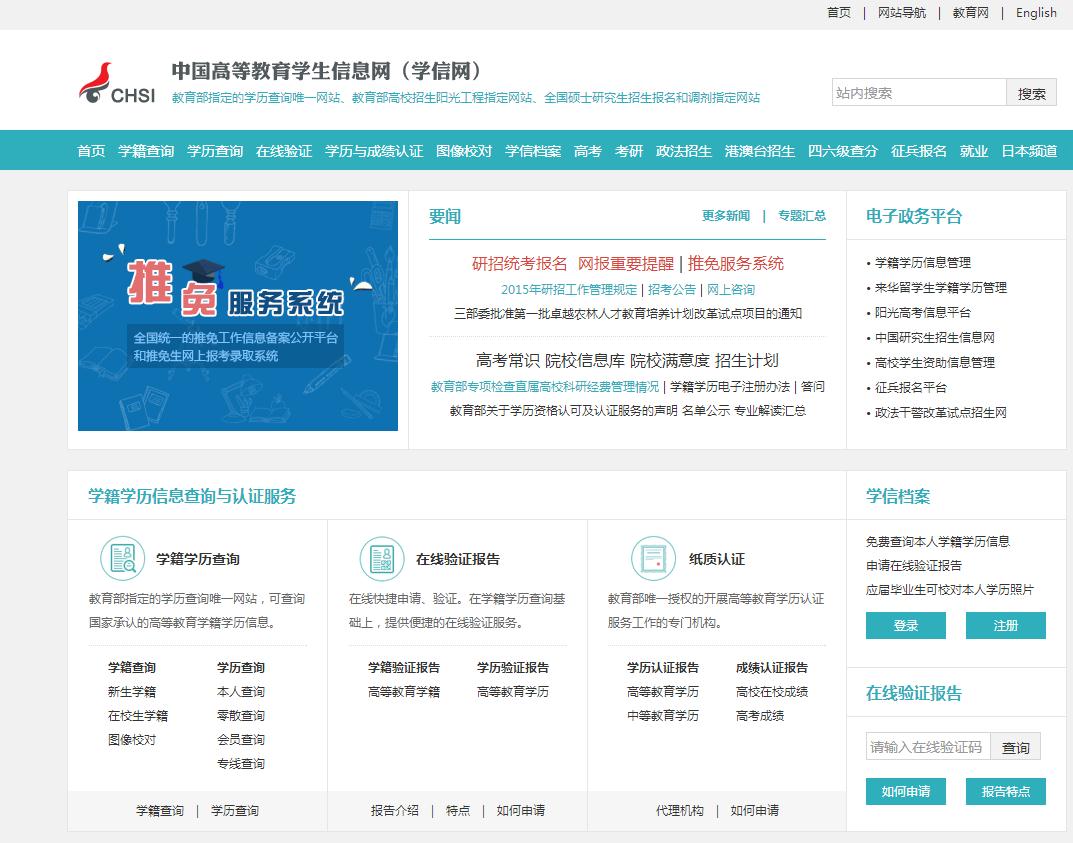Click the 新生学籍 link
This screenshot has height=843, width=1073.
point(132,692)
